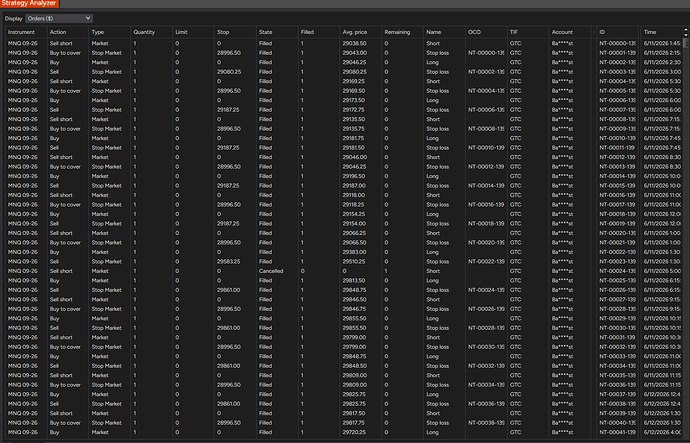
Task: Click the vertical scrollbar thumb of the orders grid
Action: click(x=686, y=43)
